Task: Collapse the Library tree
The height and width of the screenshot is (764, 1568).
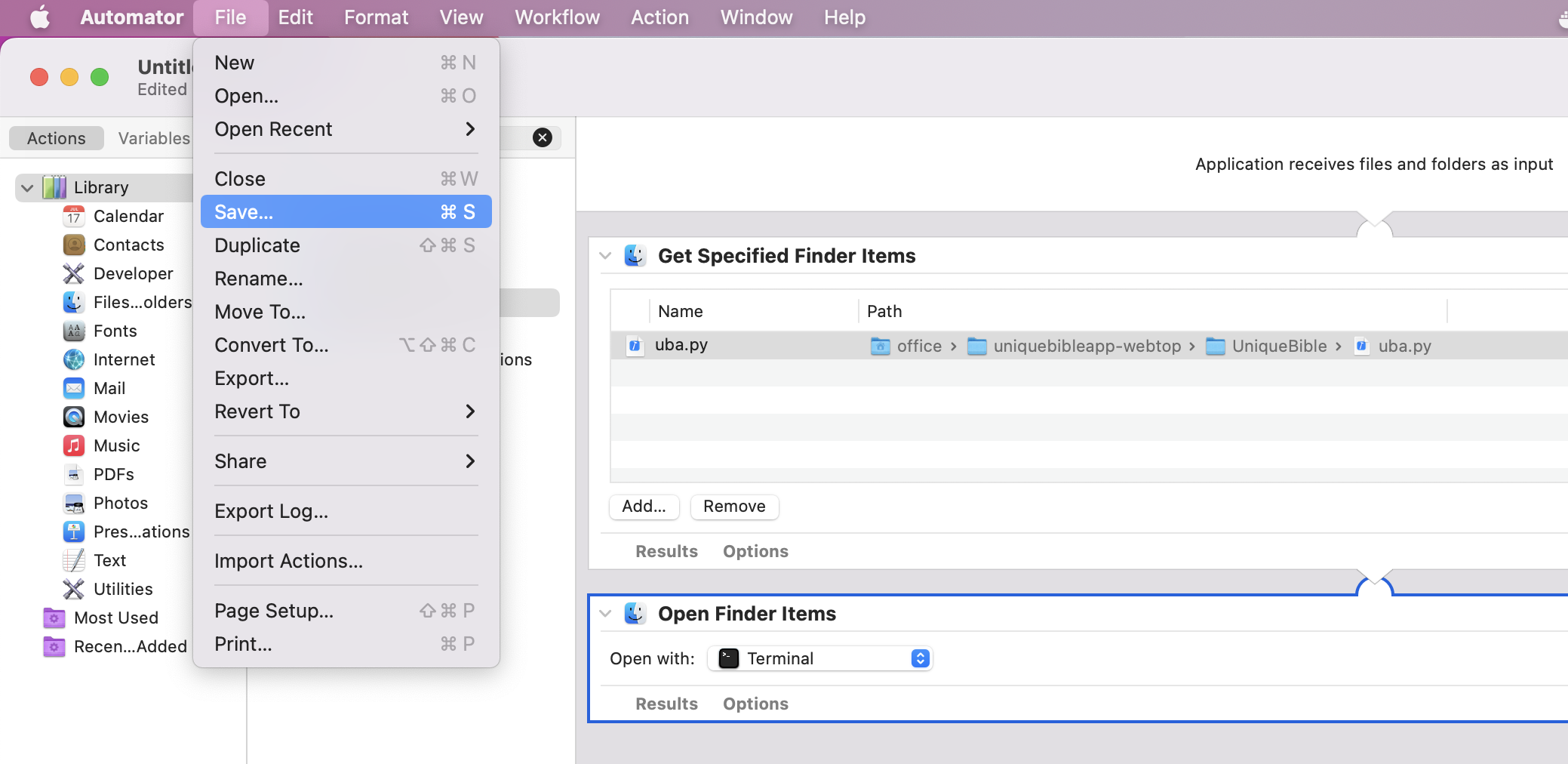Action: (x=27, y=187)
